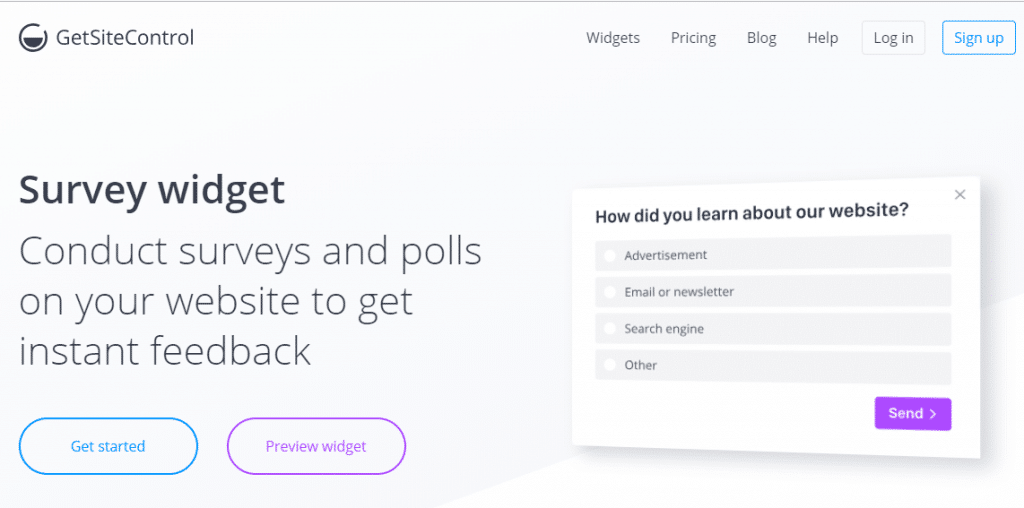Click the purple Preview widget button
Image resolution: width=1024 pixels, height=508 pixels.
[316, 446]
